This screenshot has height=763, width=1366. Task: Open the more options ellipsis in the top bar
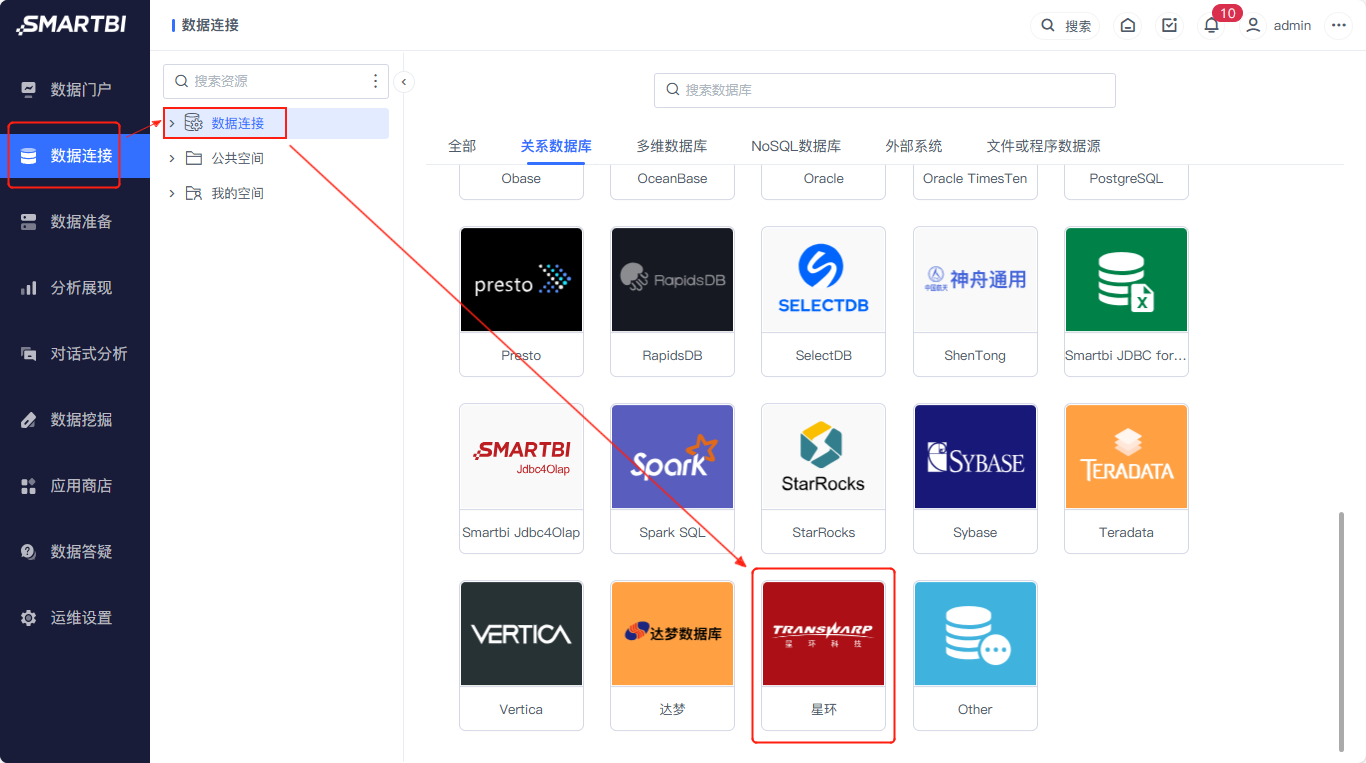click(1339, 26)
